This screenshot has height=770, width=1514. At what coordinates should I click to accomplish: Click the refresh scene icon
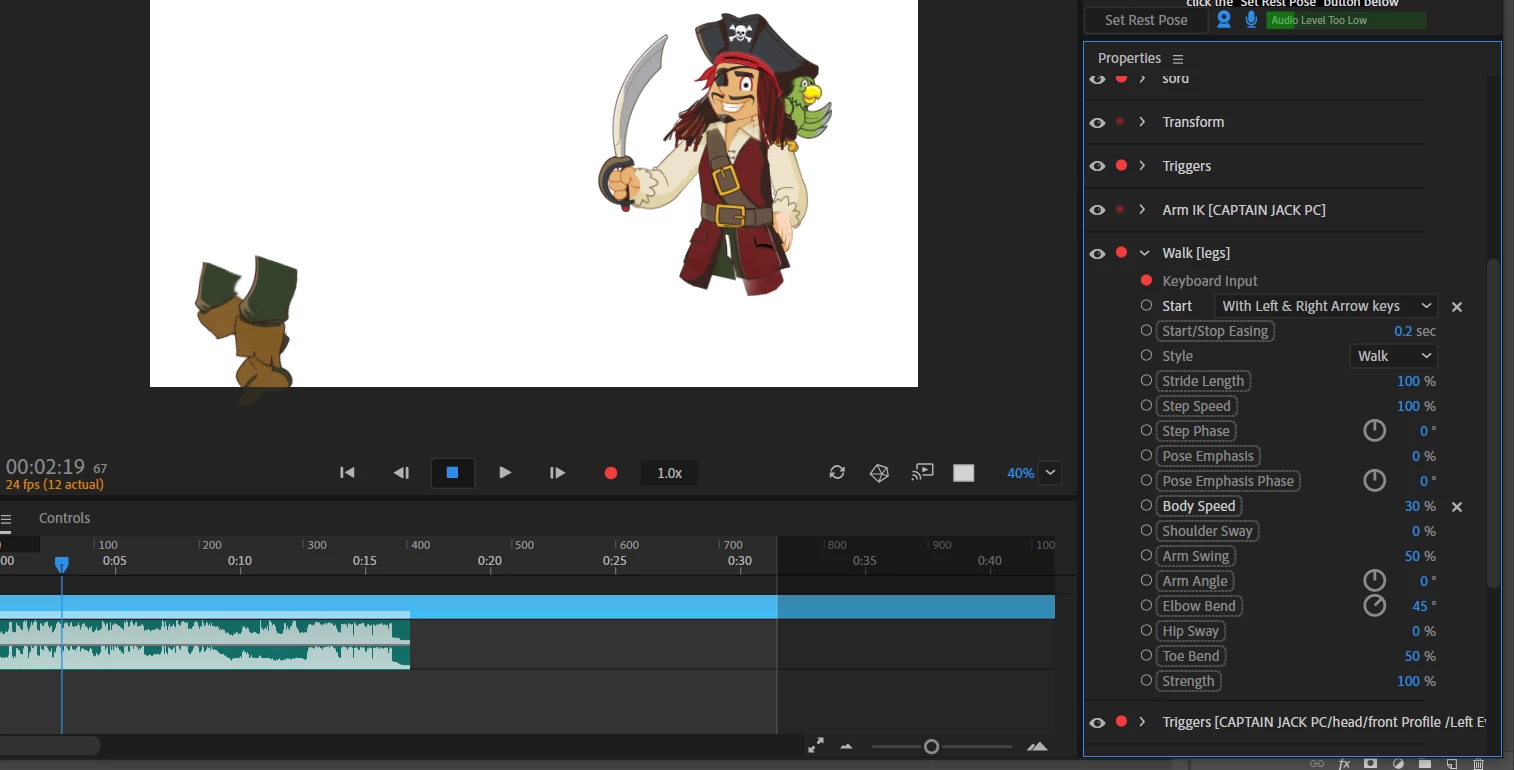tap(837, 472)
